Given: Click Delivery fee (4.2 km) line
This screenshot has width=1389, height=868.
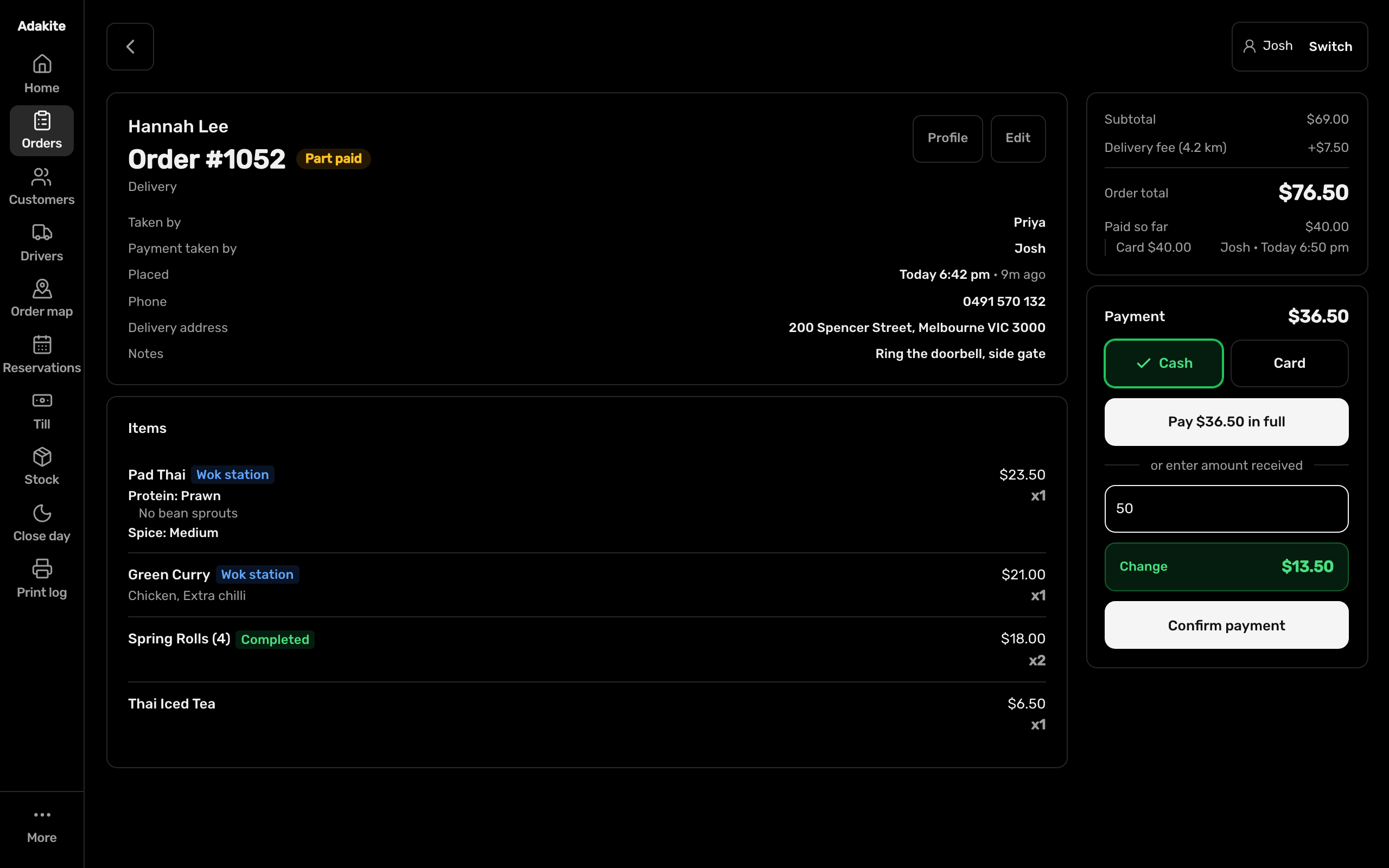Looking at the screenshot, I should pos(1226,148).
